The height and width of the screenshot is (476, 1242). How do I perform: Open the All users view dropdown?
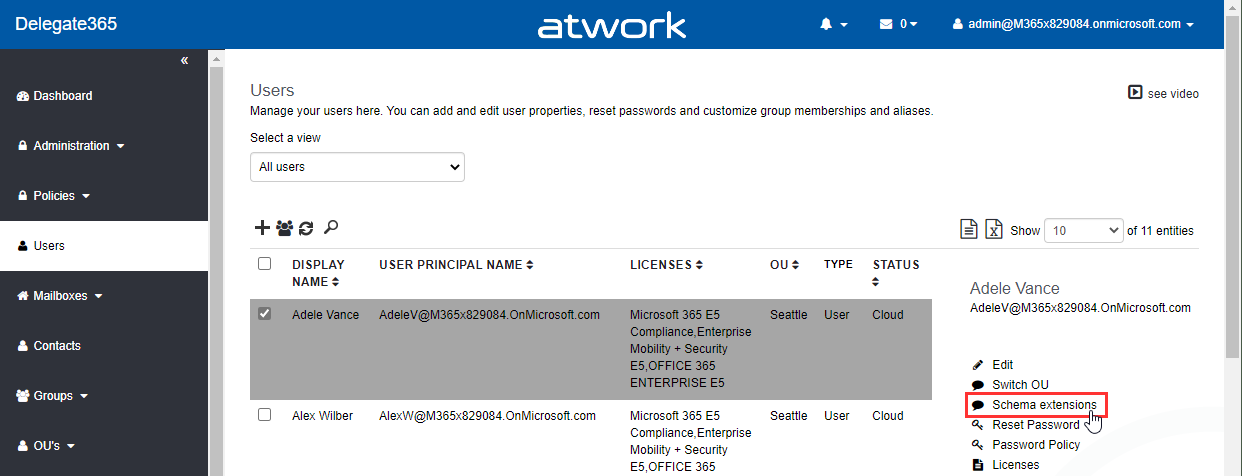[357, 167]
